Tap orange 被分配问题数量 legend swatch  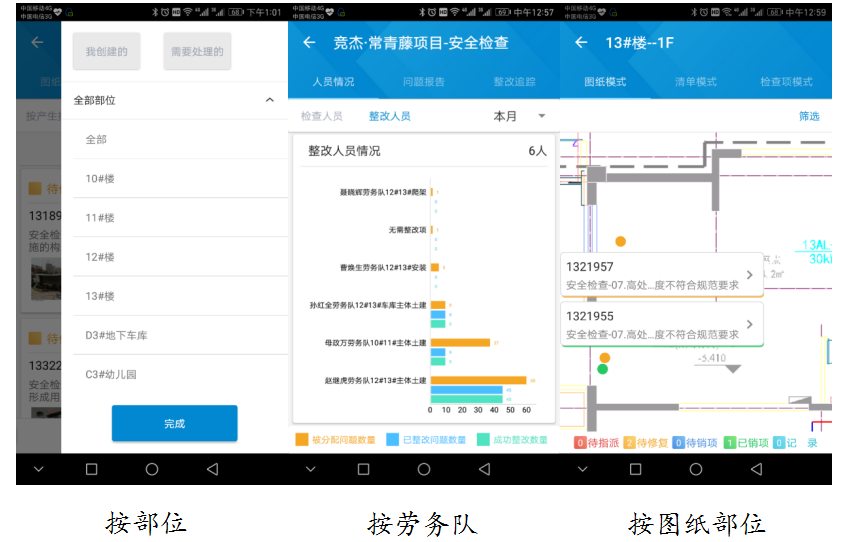[x=302, y=440]
